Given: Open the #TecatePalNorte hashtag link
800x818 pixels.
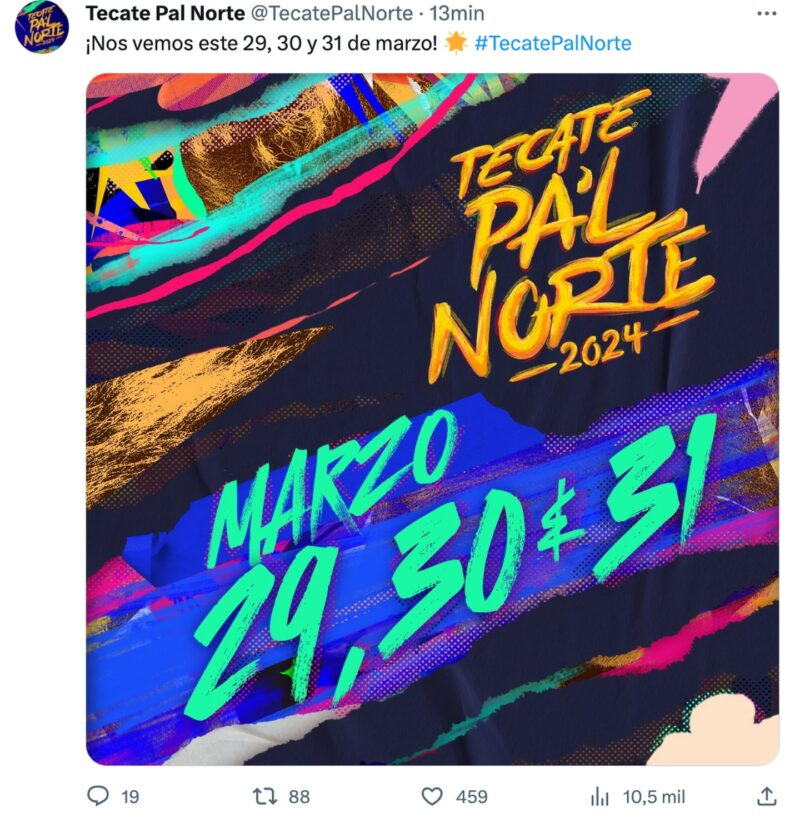Looking at the screenshot, I should click(x=553, y=43).
